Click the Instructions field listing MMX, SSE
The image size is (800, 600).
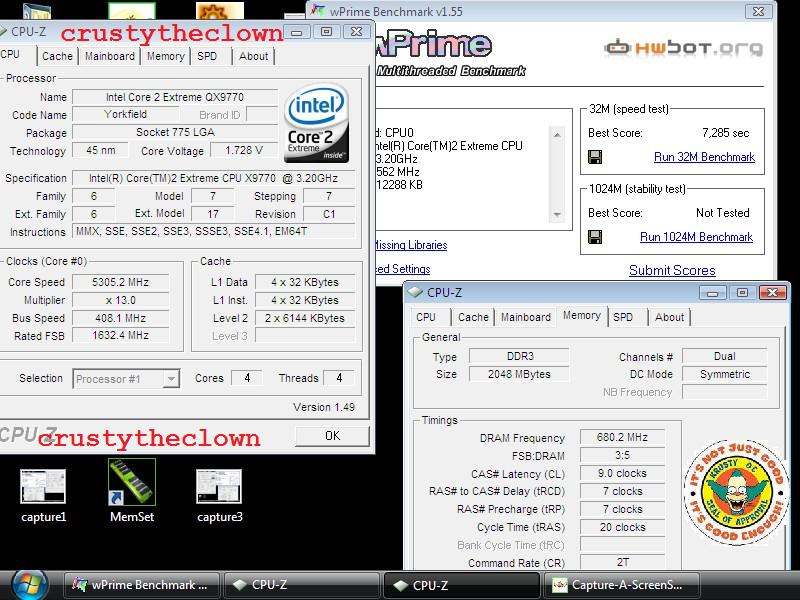coord(213,231)
